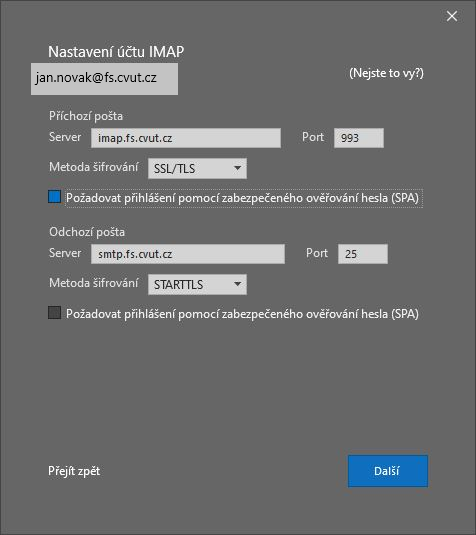Close the IMAP account setup dialog
Screen dimensions: 476x535
[452, 16]
